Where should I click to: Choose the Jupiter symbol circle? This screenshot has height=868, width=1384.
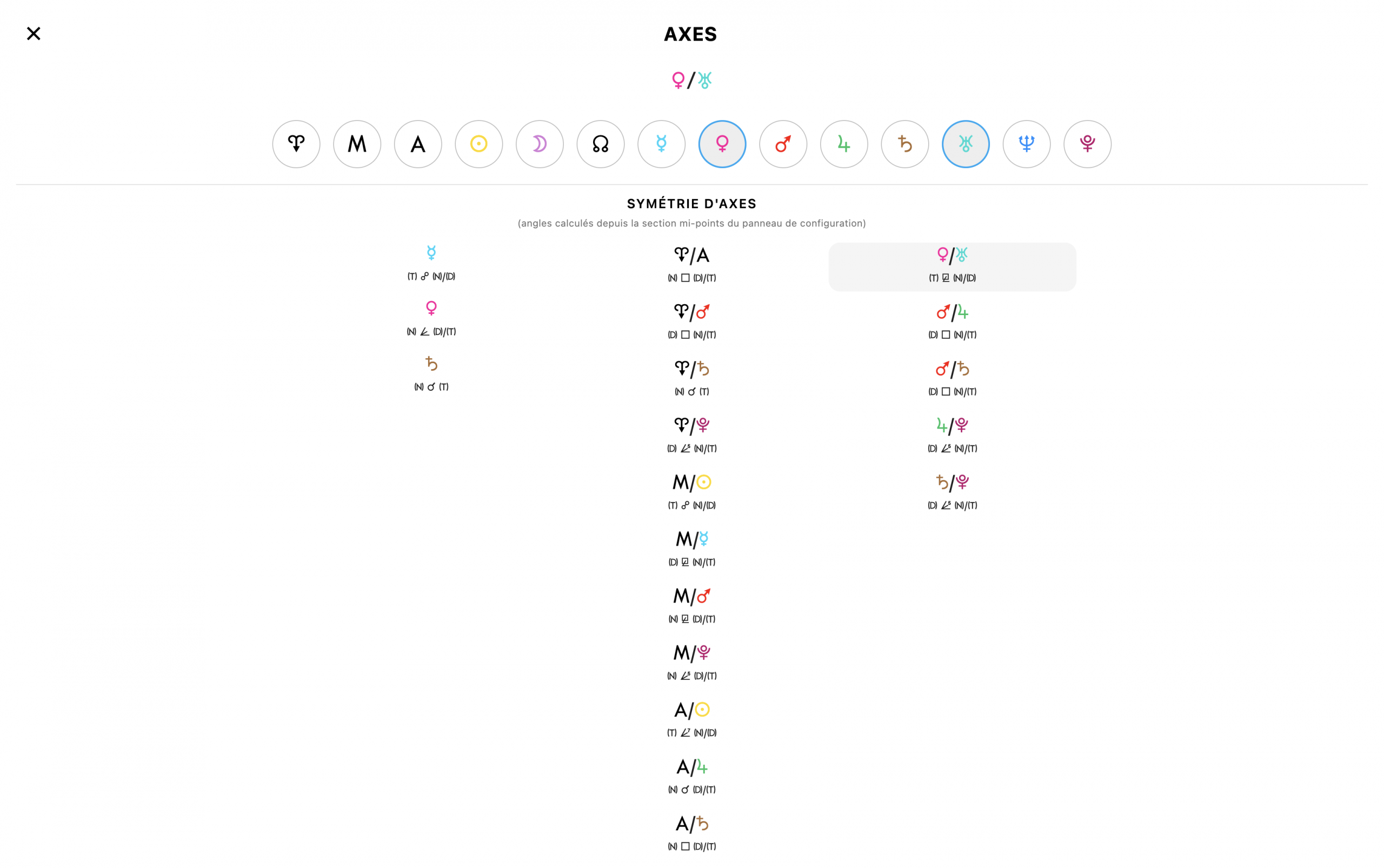pyautogui.click(x=844, y=144)
